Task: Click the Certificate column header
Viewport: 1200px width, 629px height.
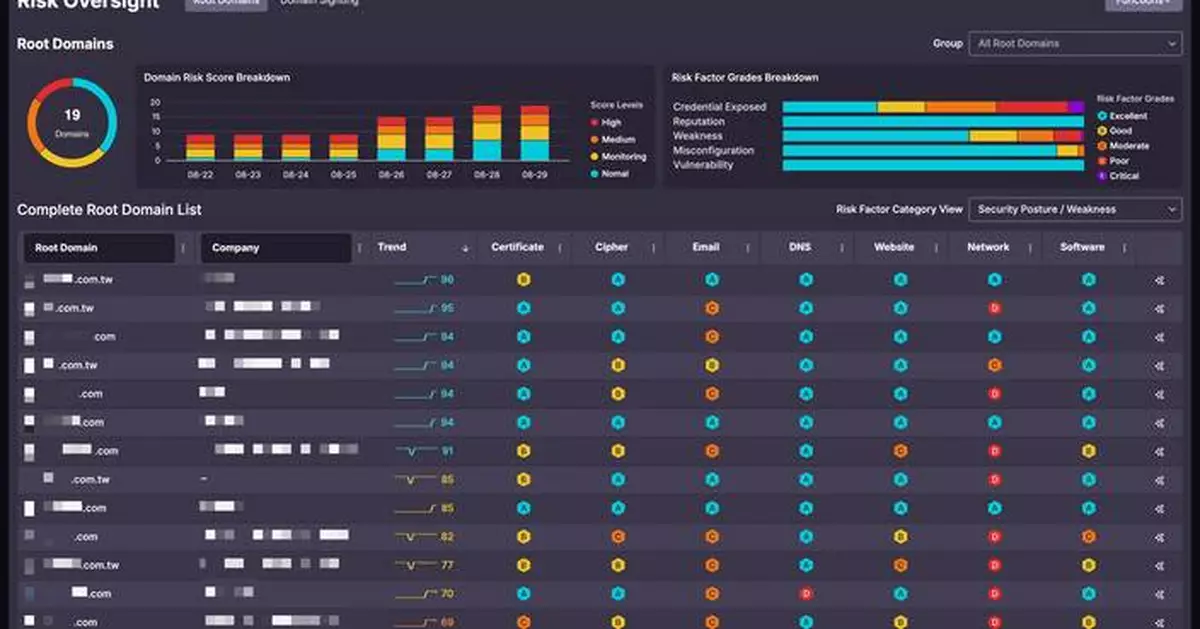Action: pos(518,247)
